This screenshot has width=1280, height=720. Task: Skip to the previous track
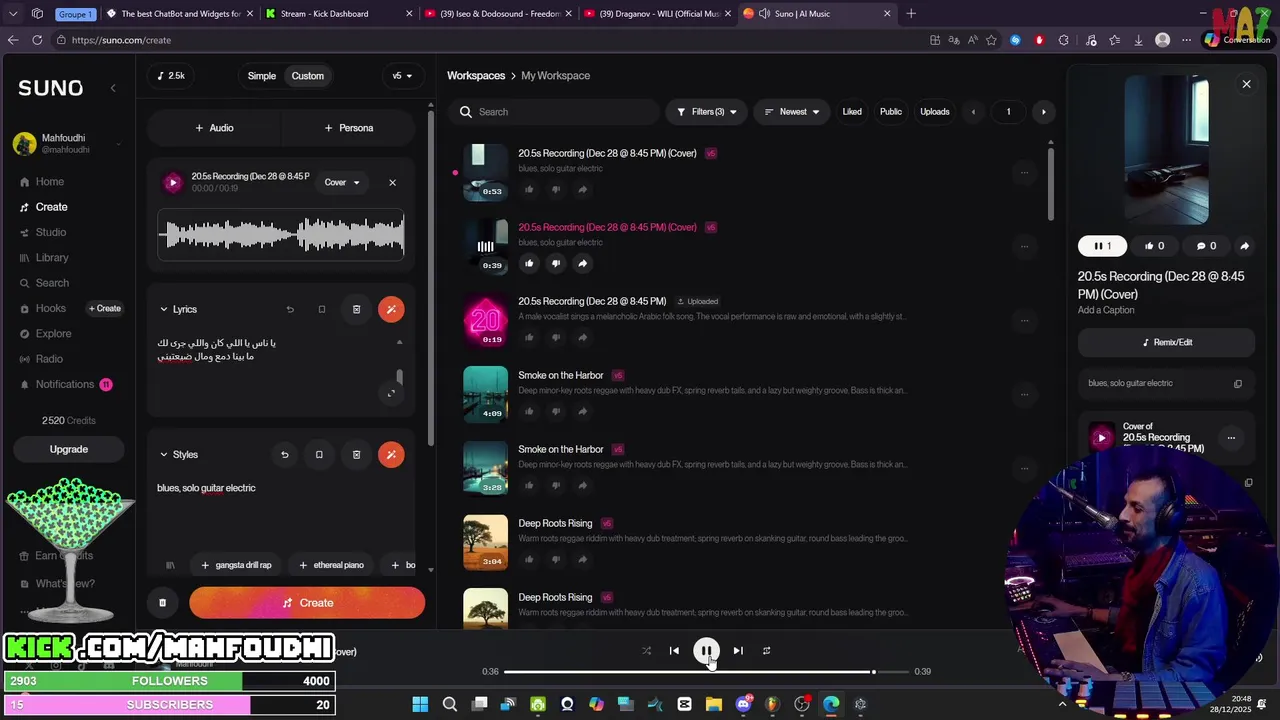tap(674, 651)
